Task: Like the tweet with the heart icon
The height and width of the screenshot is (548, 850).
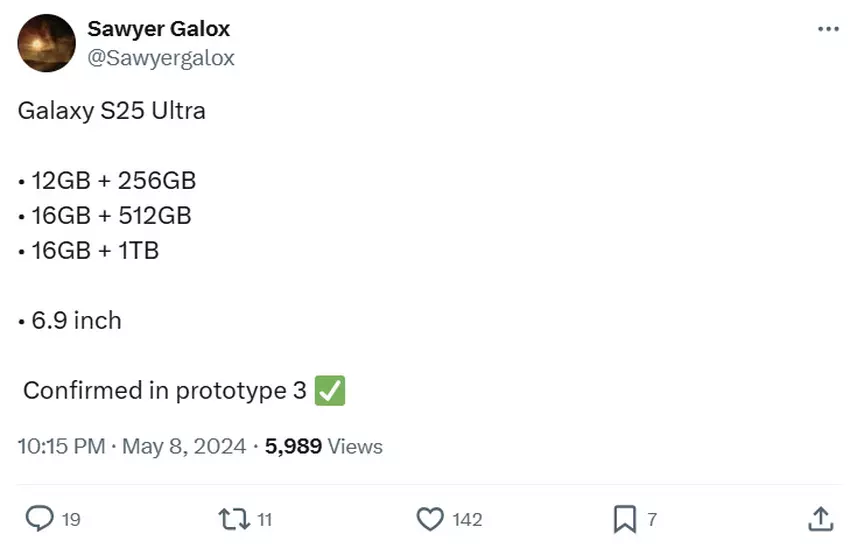Action: pyautogui.click(x=430, y=518)
